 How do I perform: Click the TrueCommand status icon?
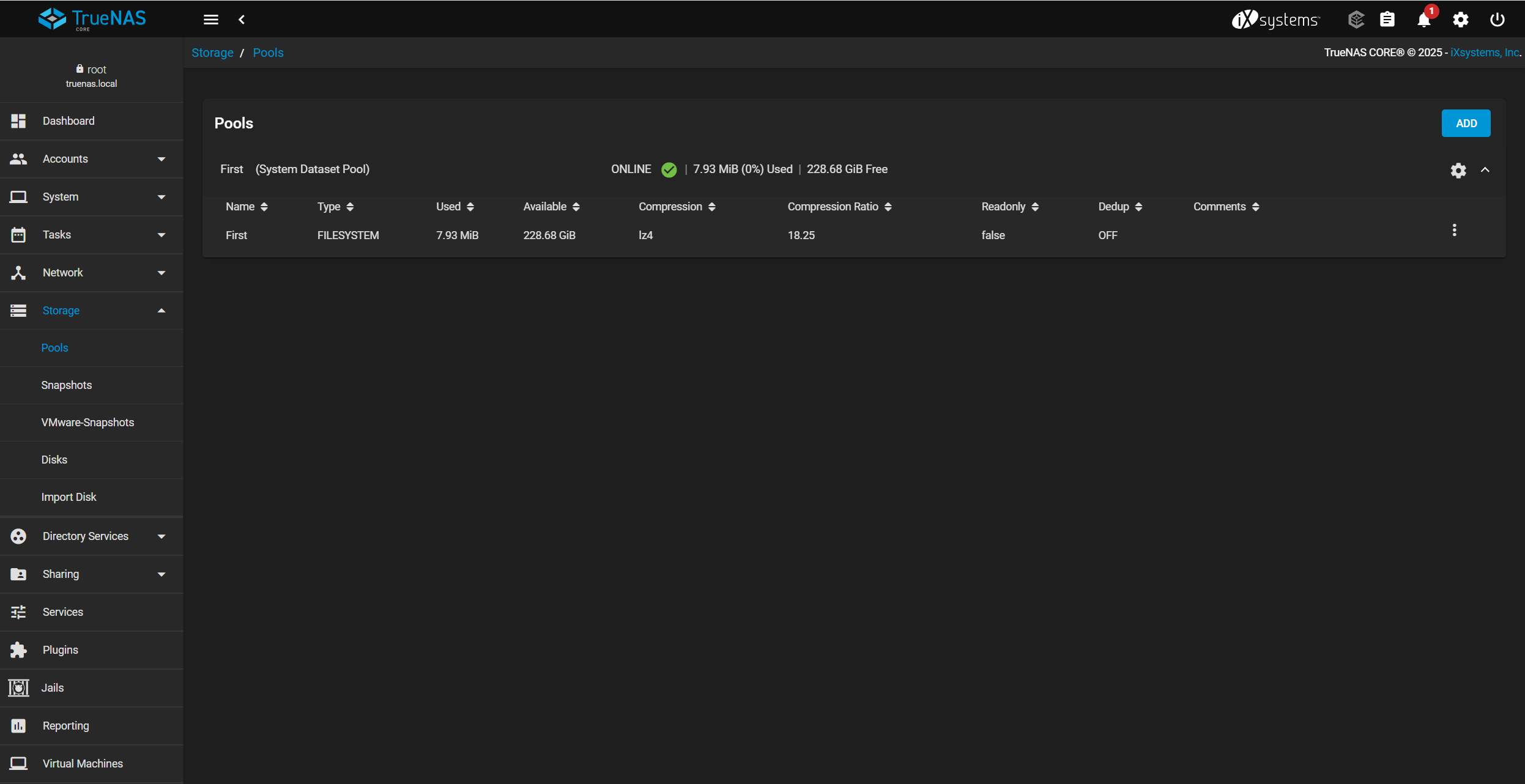[x=1356, y=20]
